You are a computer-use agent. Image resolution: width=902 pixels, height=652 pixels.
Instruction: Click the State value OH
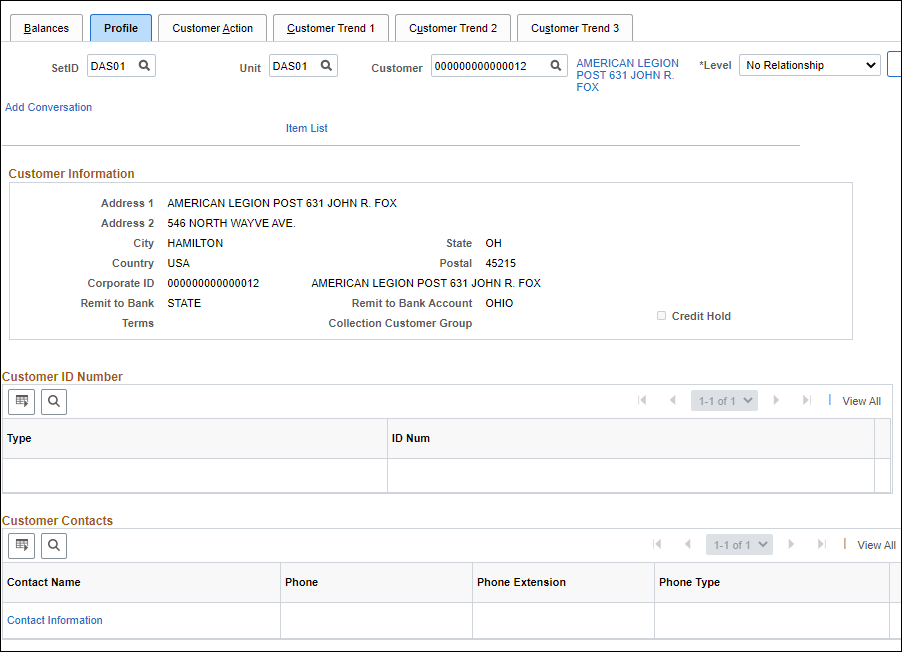(494, 243)
